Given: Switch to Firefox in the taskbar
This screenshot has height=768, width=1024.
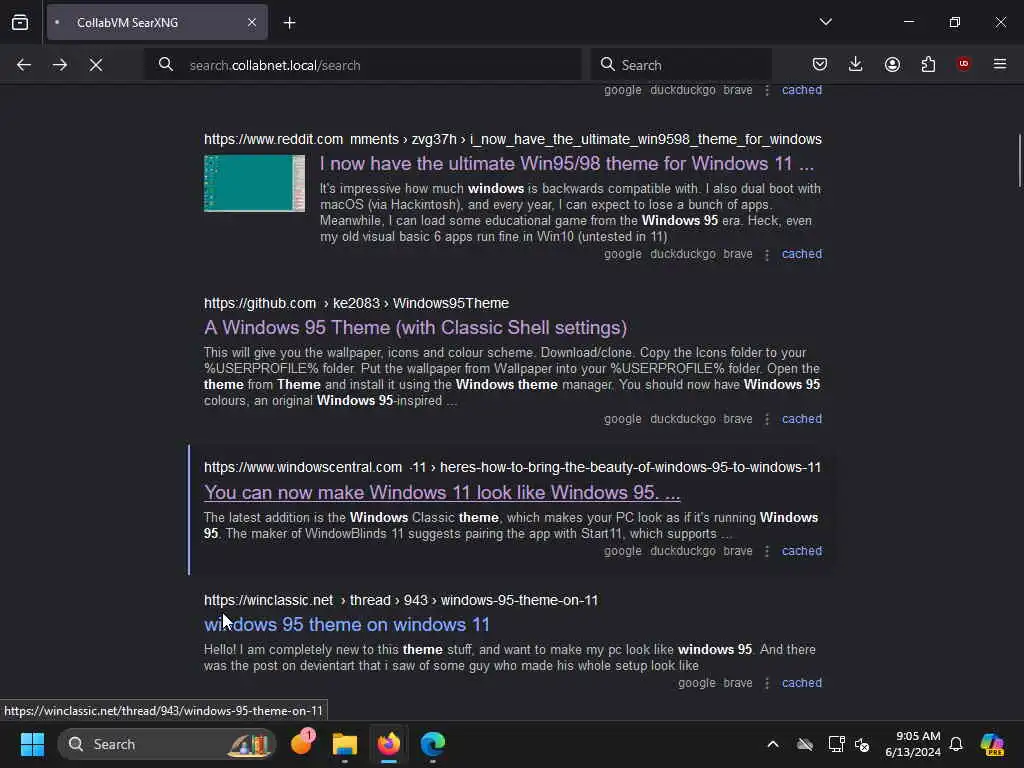Looking at the screenshot, I should coord(389,744).
